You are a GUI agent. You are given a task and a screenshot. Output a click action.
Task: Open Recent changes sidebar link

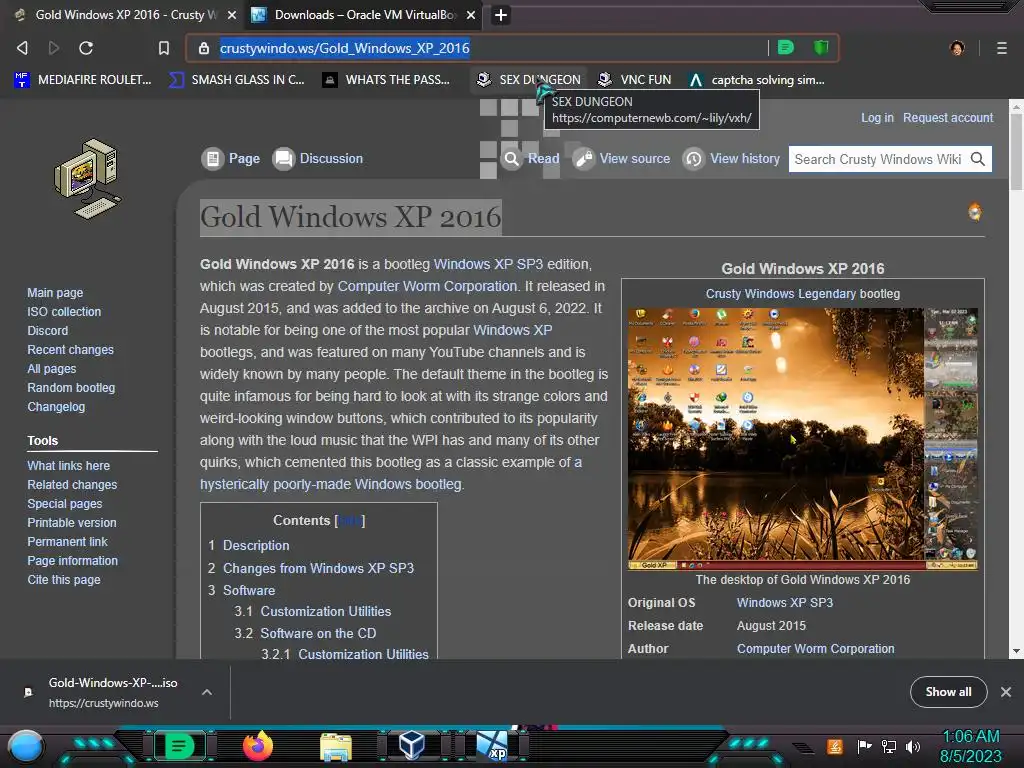click(x=71, y=349)
